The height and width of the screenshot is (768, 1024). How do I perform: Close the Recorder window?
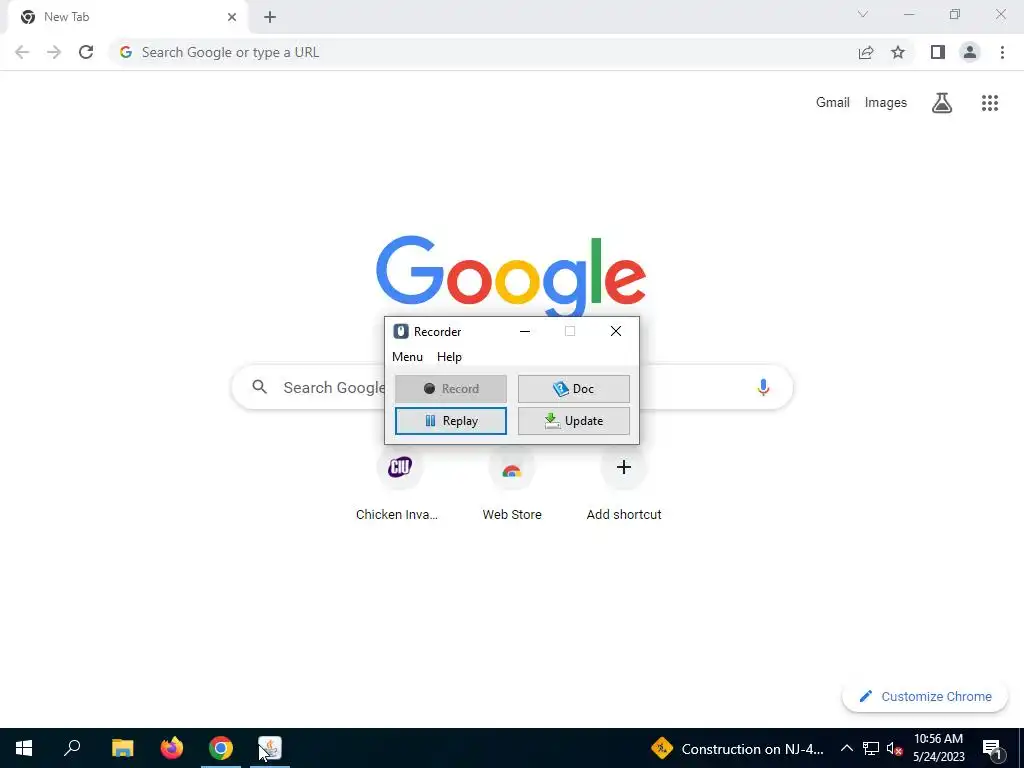coord(615,331)
